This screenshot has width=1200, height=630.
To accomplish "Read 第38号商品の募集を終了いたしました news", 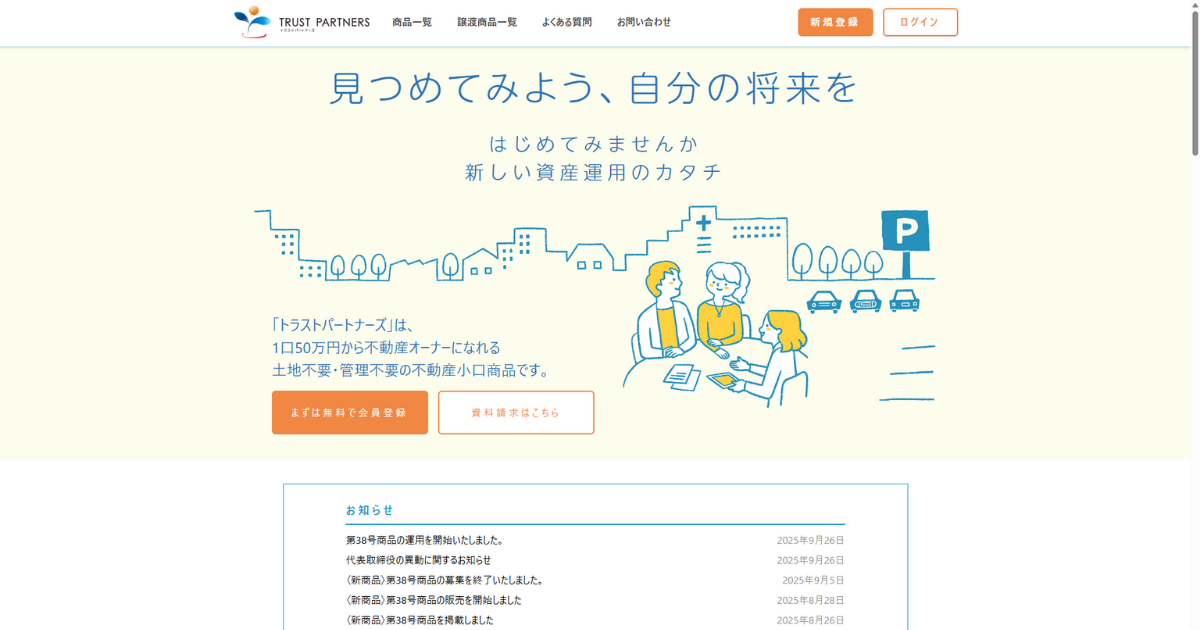I will tap(444, 580).
